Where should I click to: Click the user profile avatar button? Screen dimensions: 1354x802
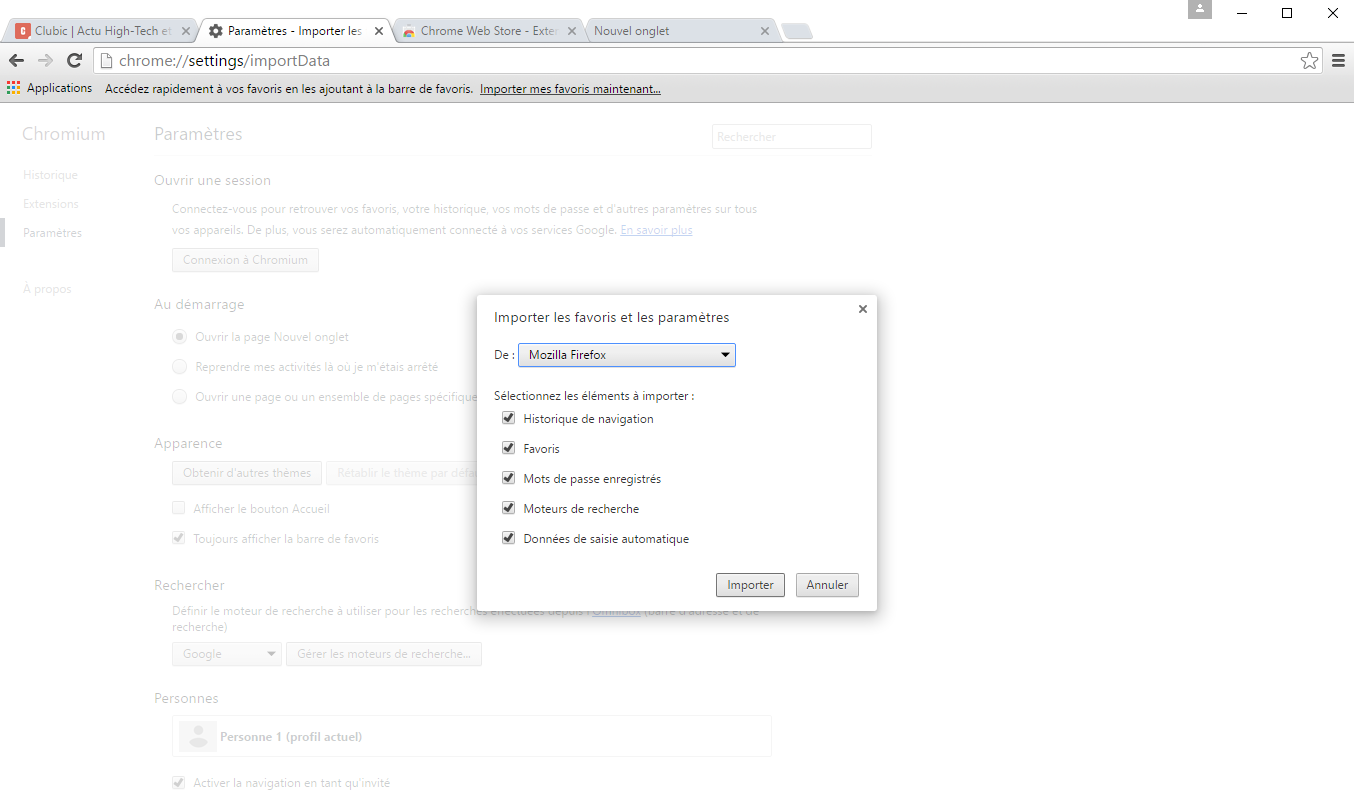(1199, 10)
